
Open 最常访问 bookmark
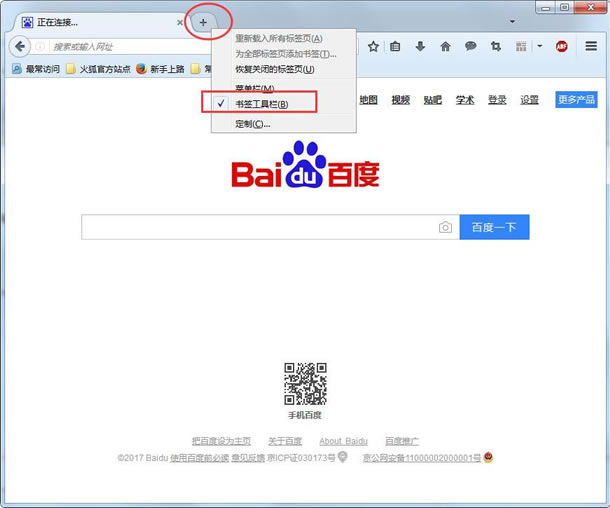coord(36,69)
